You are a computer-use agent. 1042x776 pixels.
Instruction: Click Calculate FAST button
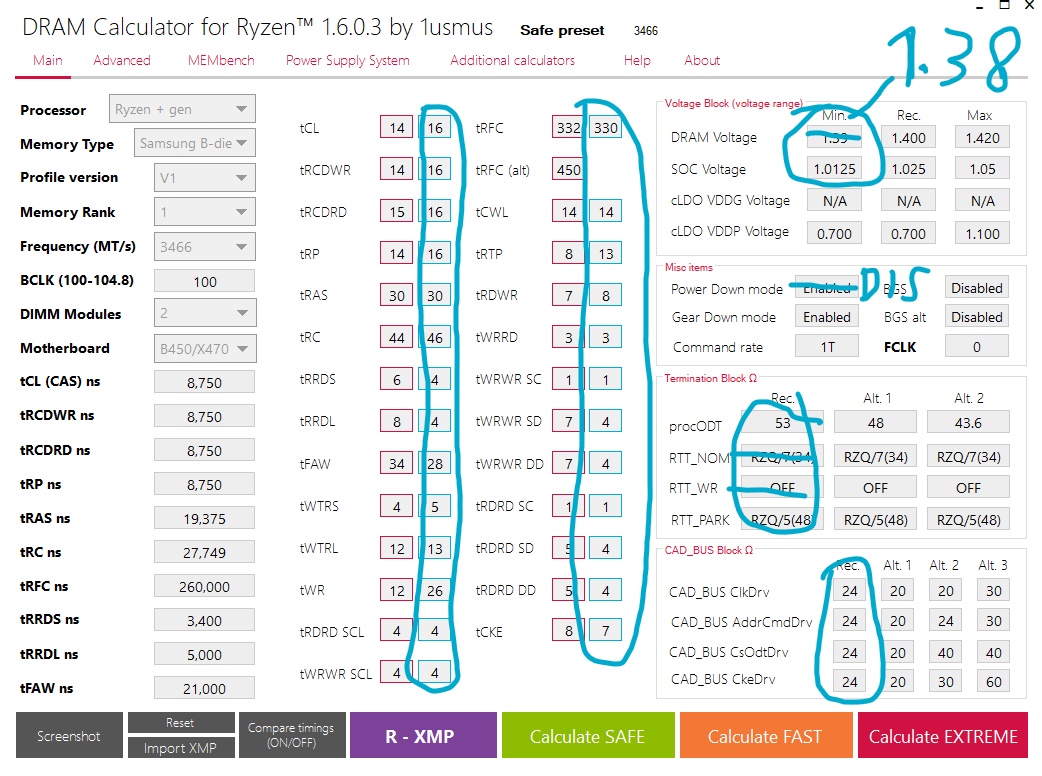(x=766, y=735)
